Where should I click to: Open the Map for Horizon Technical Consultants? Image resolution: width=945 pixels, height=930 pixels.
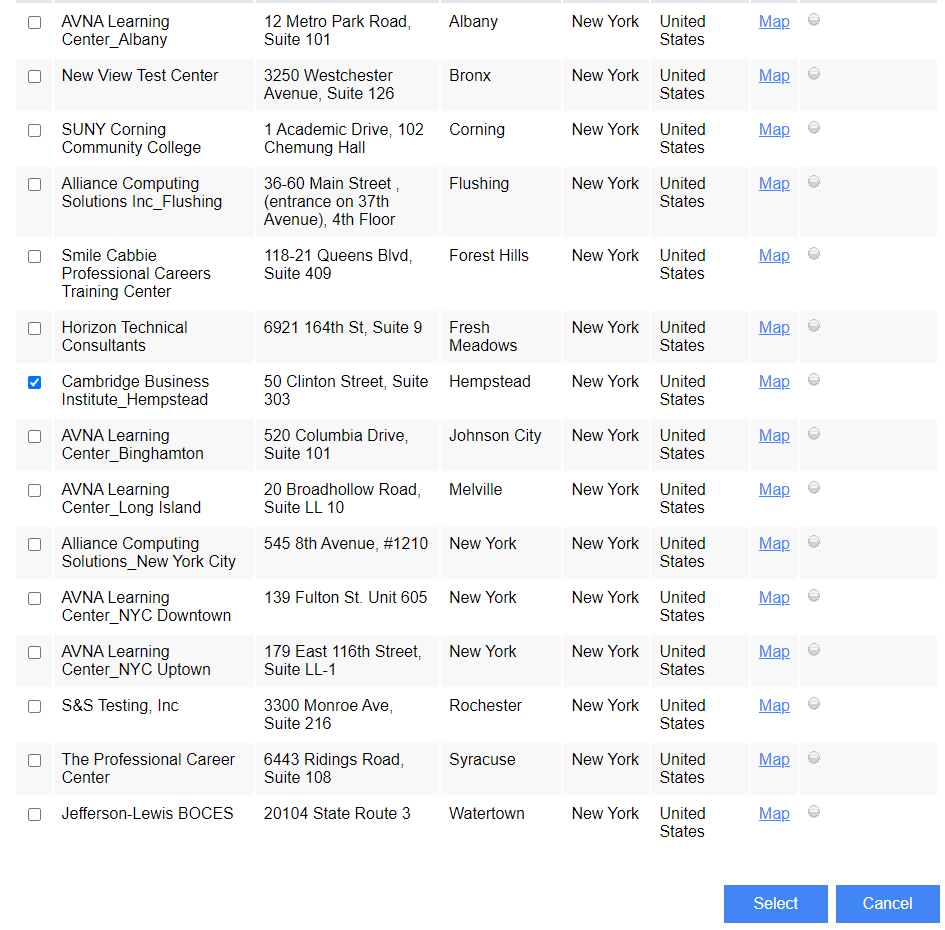(x=774, y=327)
